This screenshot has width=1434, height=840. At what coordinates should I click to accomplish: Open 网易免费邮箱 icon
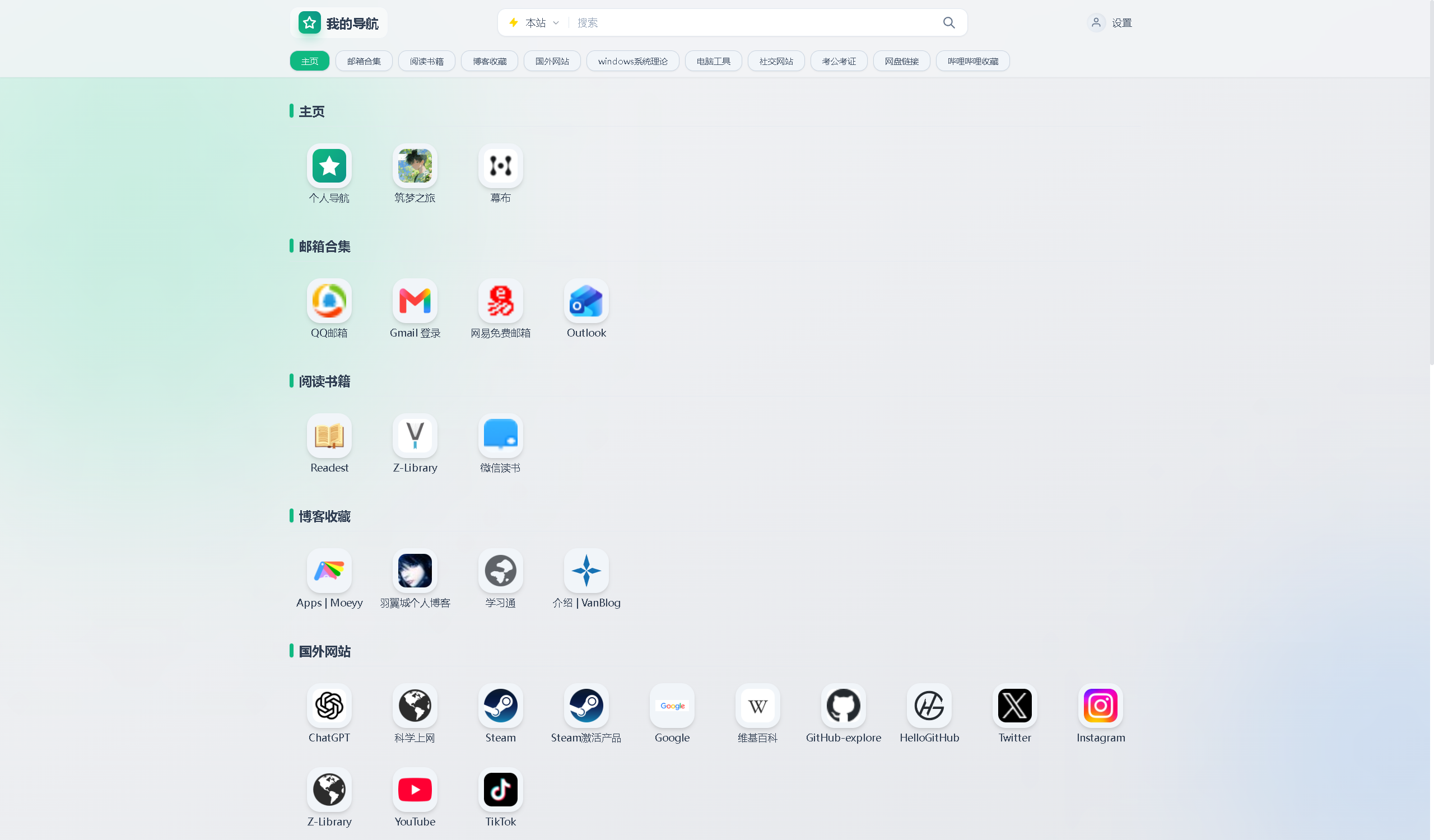[500, 301]
